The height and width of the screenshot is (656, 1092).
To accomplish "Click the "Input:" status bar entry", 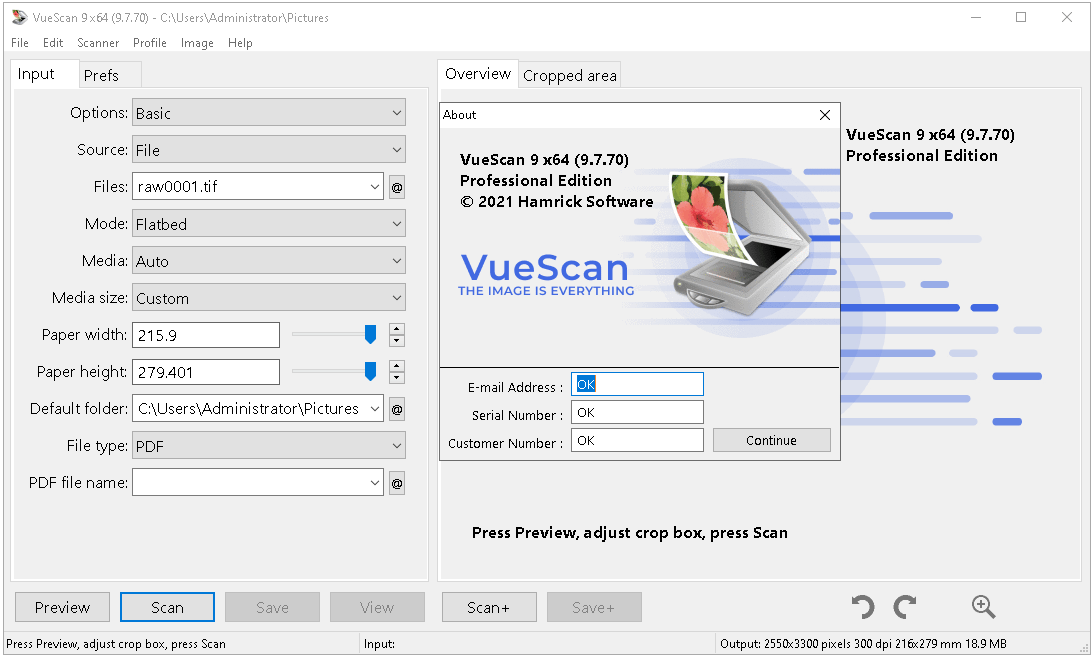I will click(x=380, y=644).
